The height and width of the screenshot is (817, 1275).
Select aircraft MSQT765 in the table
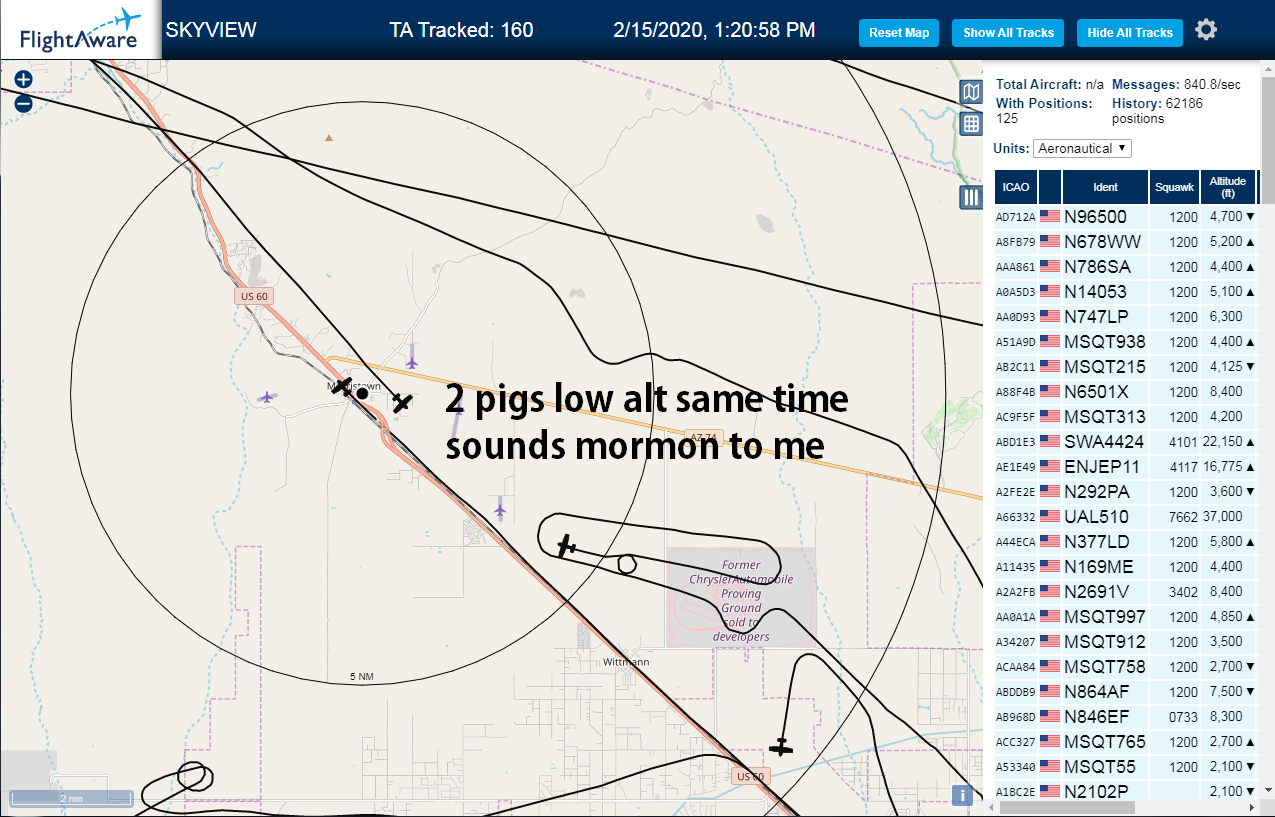1126,741
